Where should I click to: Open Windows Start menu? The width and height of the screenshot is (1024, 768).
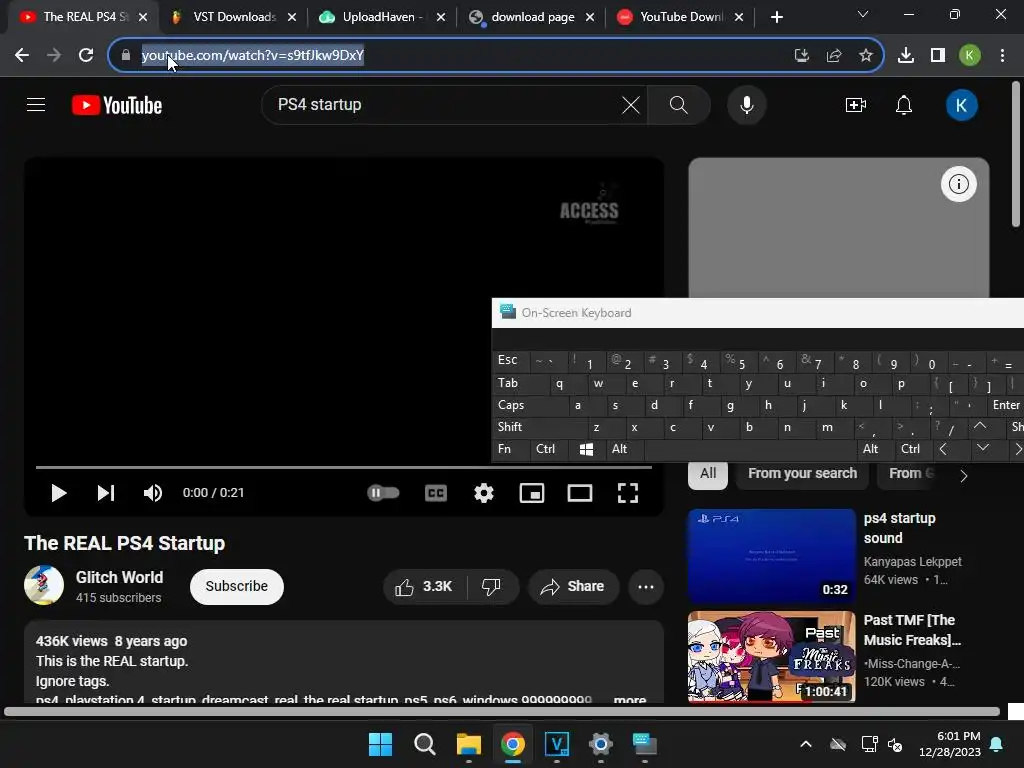tap(380, 744)
